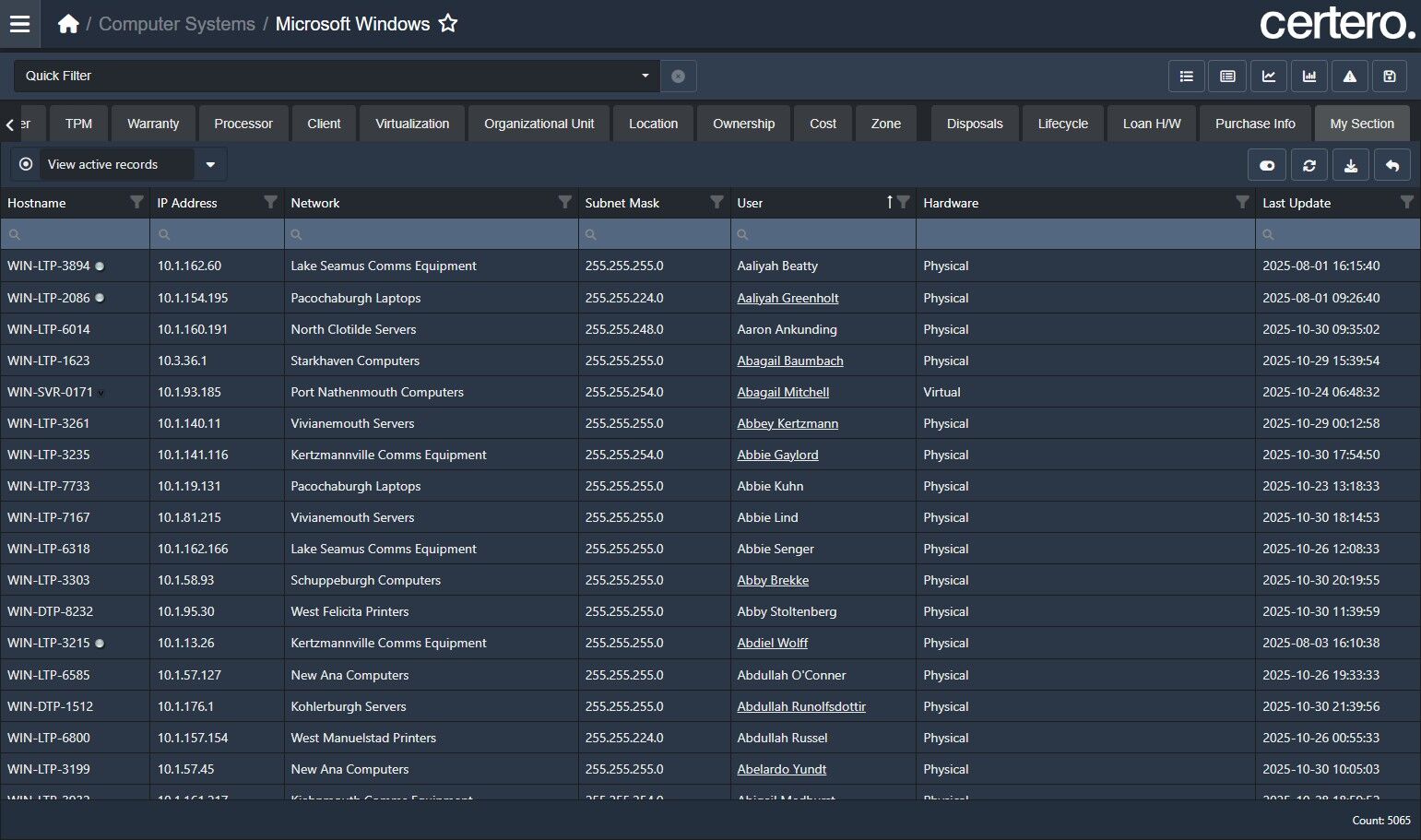Screen dimensions: 1421x840
Task: Open the View active records dropdown arrow
Action: tap(210, 165)
